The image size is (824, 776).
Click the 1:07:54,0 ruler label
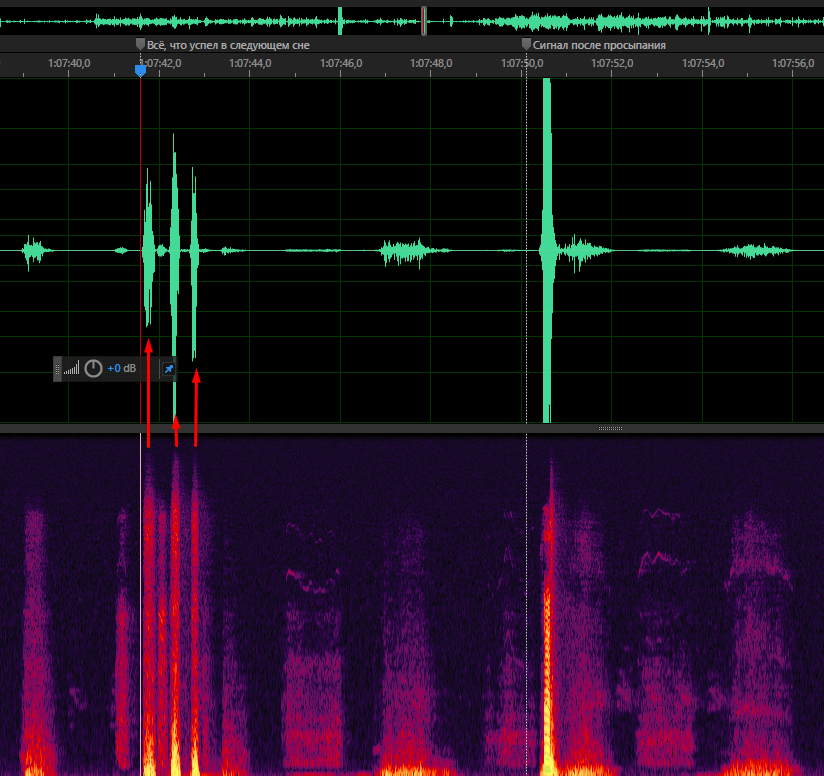pyautogui.click(x=703, y=64)
